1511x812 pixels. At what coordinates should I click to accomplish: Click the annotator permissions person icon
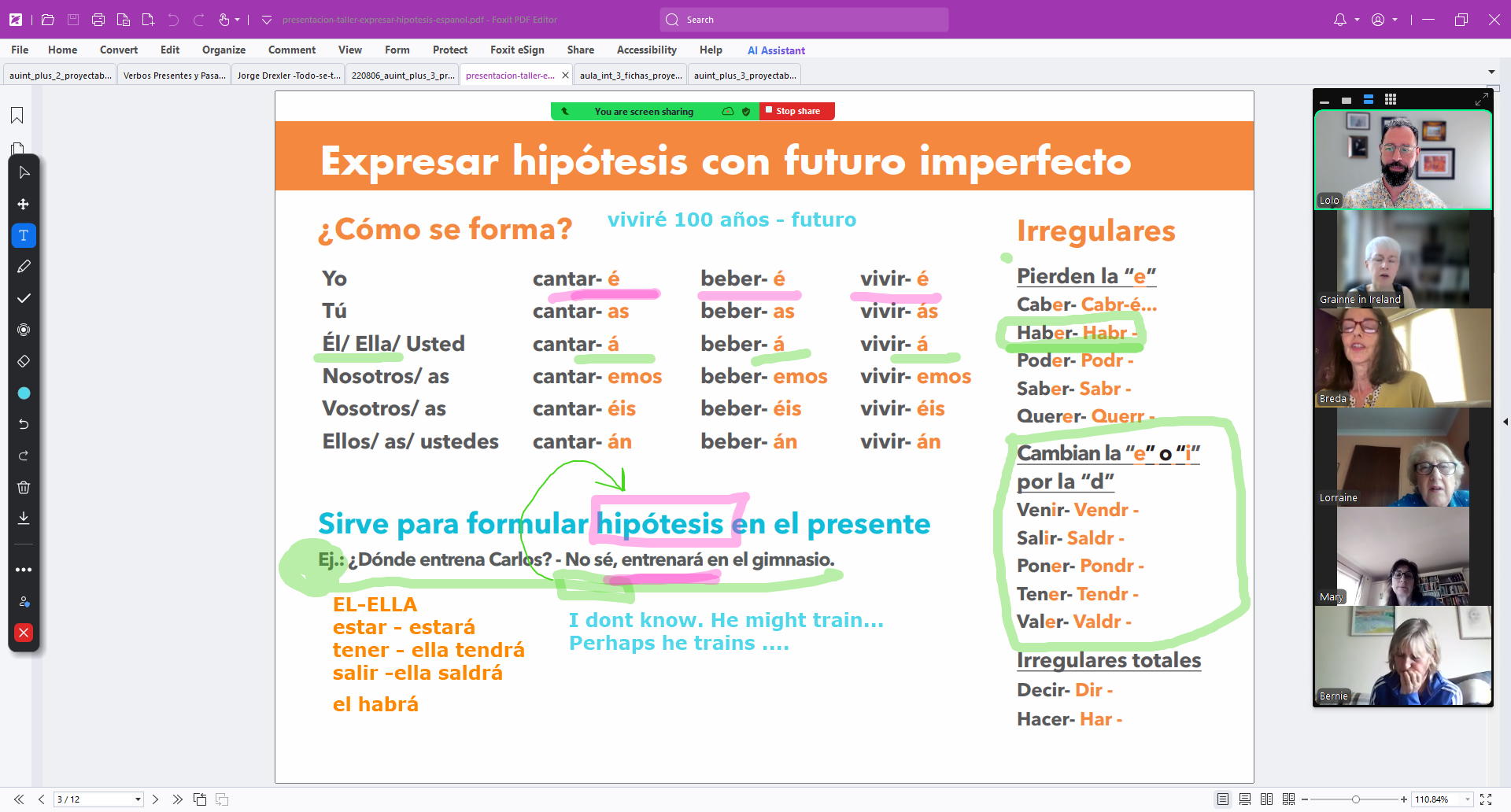(24, 601)
